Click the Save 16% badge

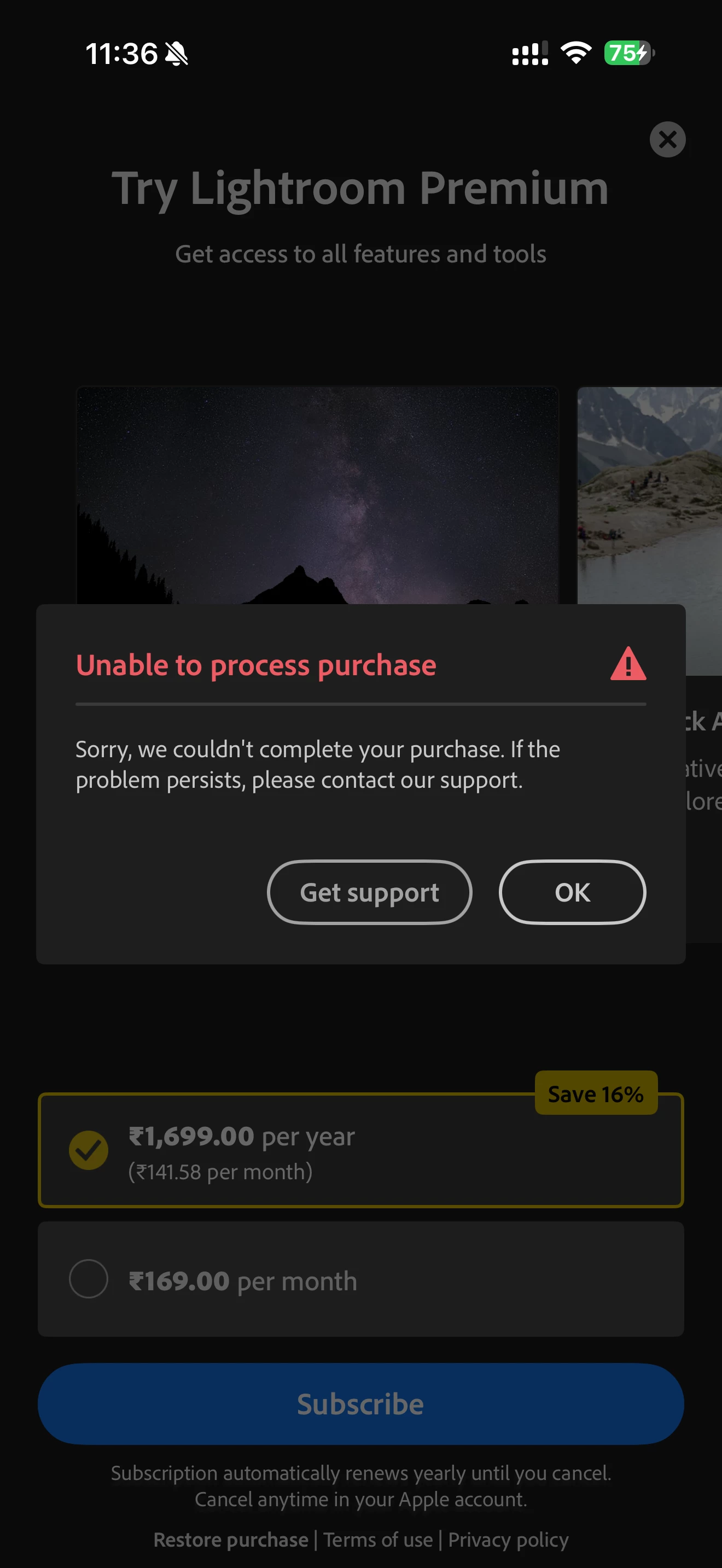(x=595, y=1093)
